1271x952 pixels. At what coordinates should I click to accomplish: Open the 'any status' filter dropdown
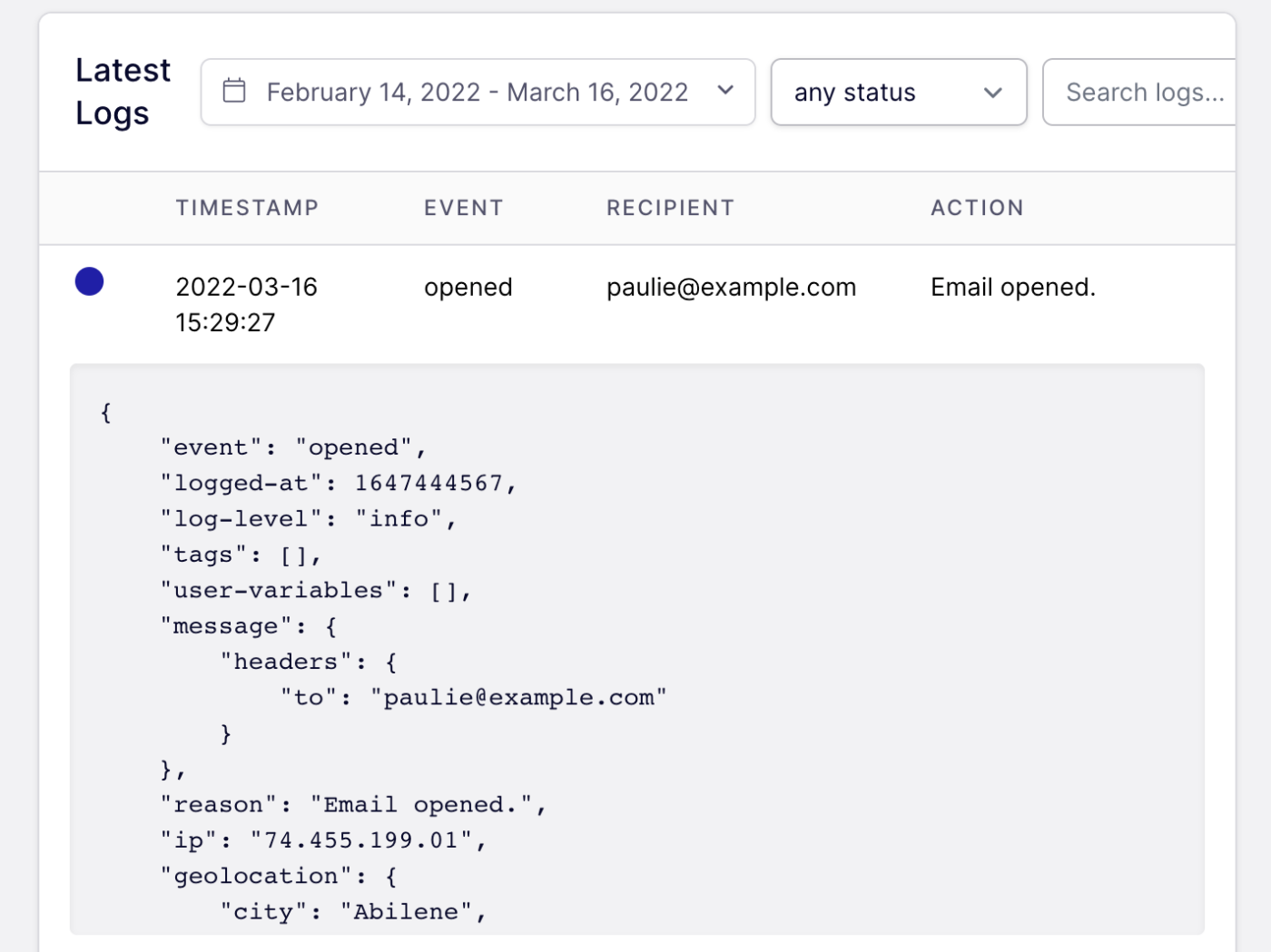[x=897, y=93]
